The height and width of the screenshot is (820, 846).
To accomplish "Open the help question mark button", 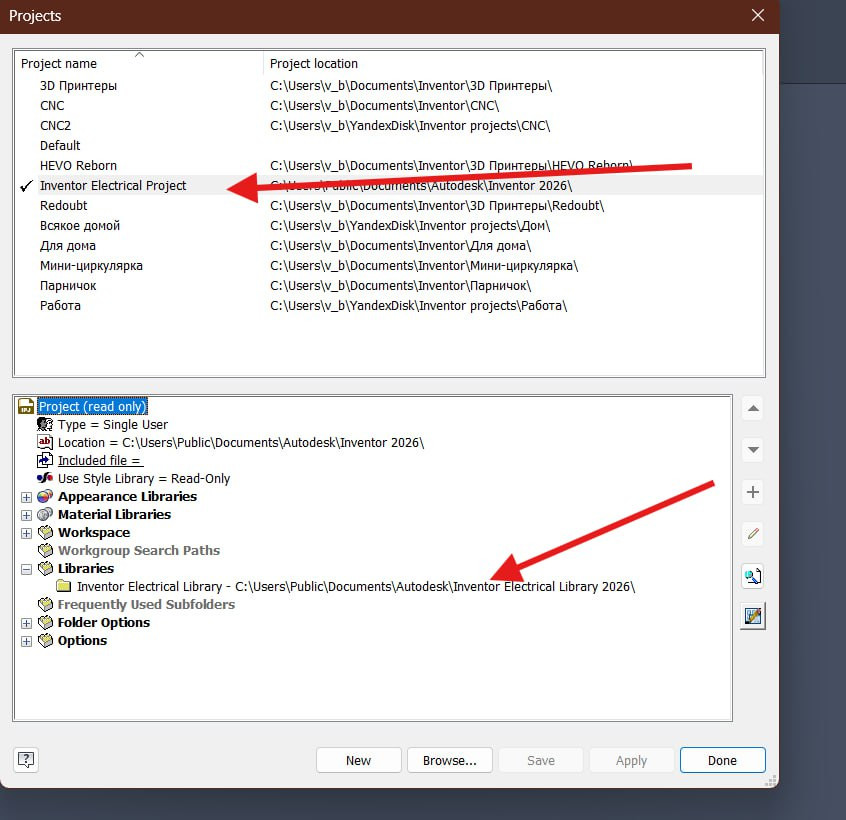I will tap(26, 760).
